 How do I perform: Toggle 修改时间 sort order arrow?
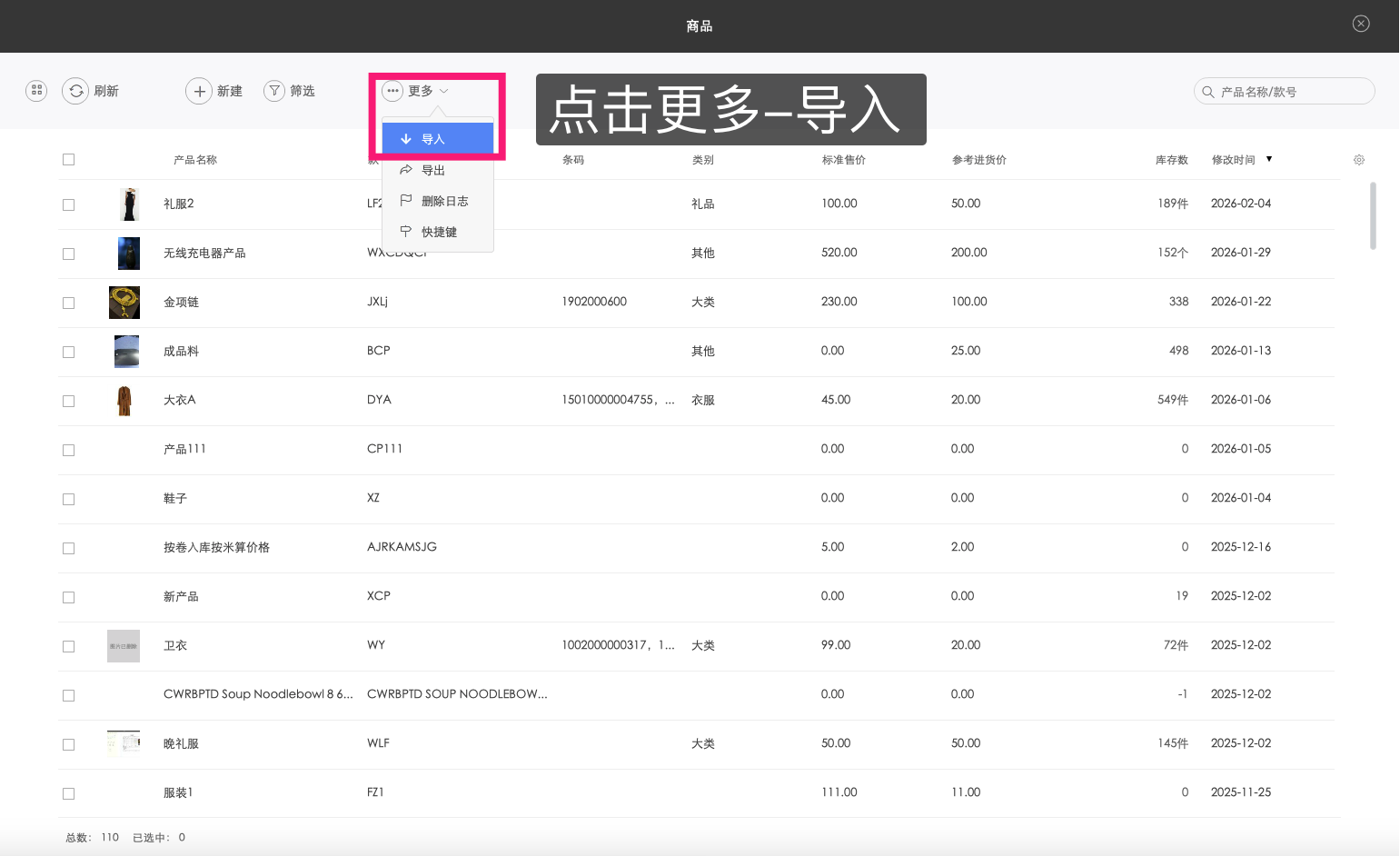point(1268,159)
